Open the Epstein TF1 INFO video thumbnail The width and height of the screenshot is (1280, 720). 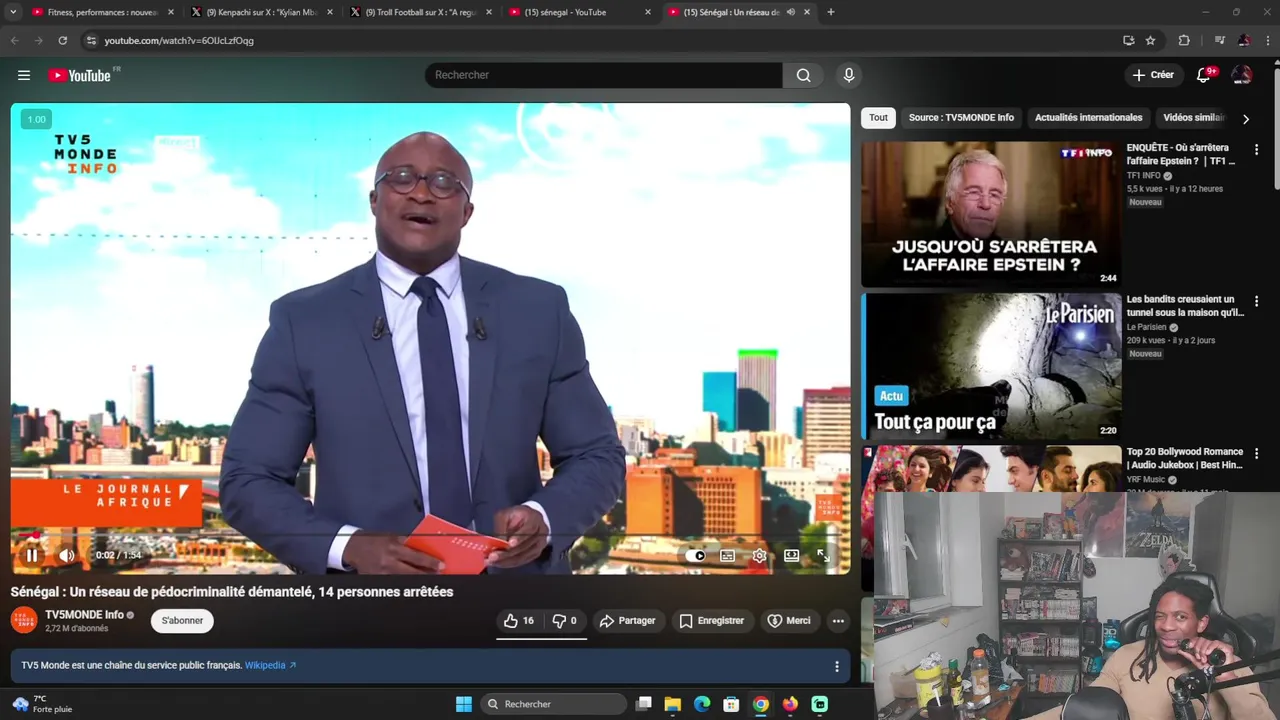[x=991, y=214]
